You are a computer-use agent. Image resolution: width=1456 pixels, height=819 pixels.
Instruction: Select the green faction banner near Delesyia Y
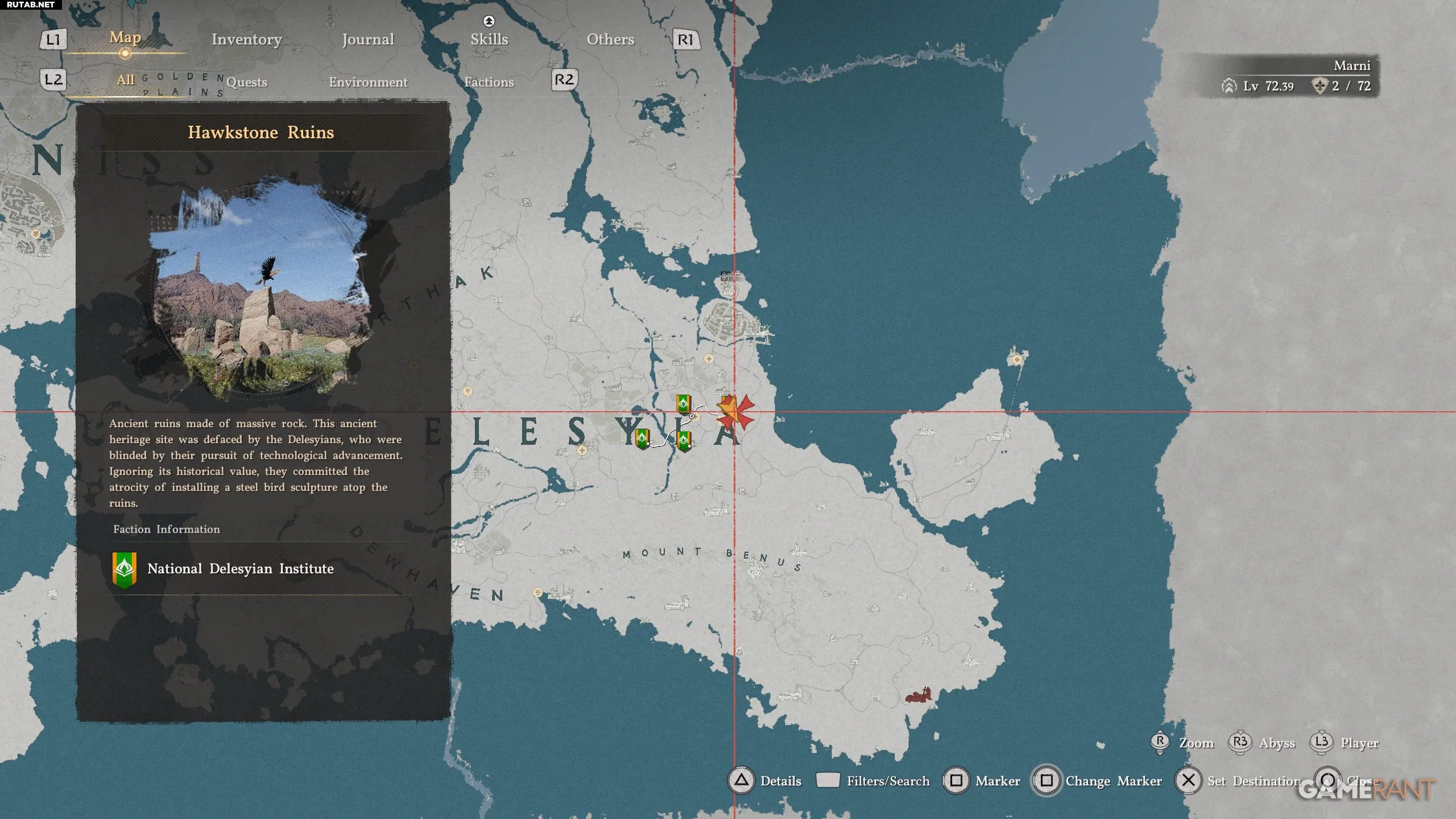click(x=643, y=439)
